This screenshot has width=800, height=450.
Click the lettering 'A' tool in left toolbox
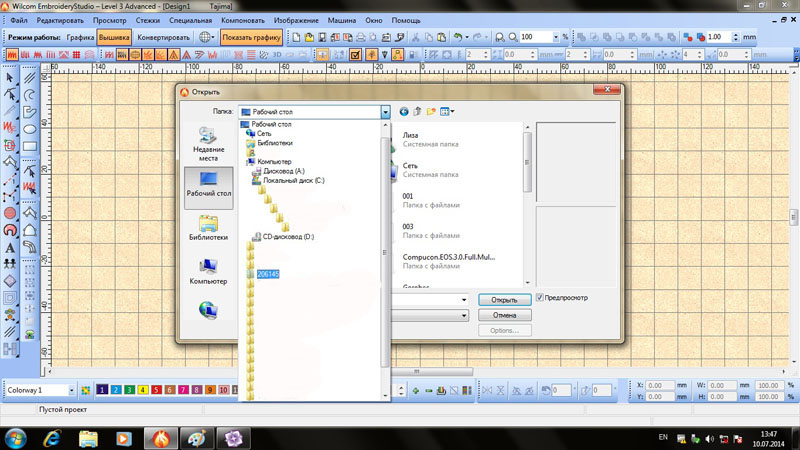[10, 247]
